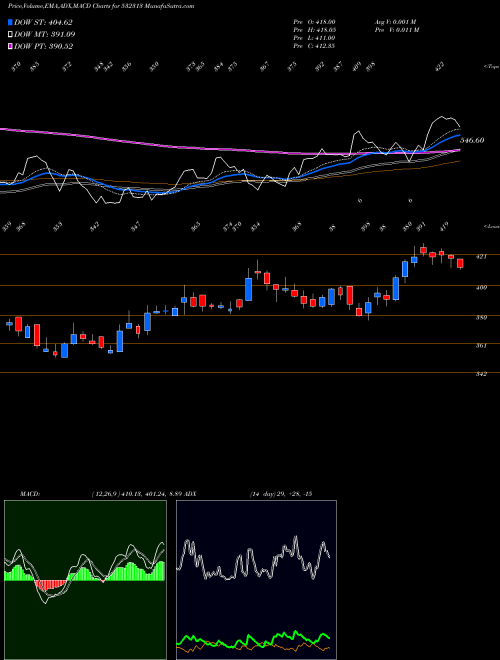The height and width of the screenshot is (660, 500).
Task: Click the '422' tops value label
Action: [439, 66]
